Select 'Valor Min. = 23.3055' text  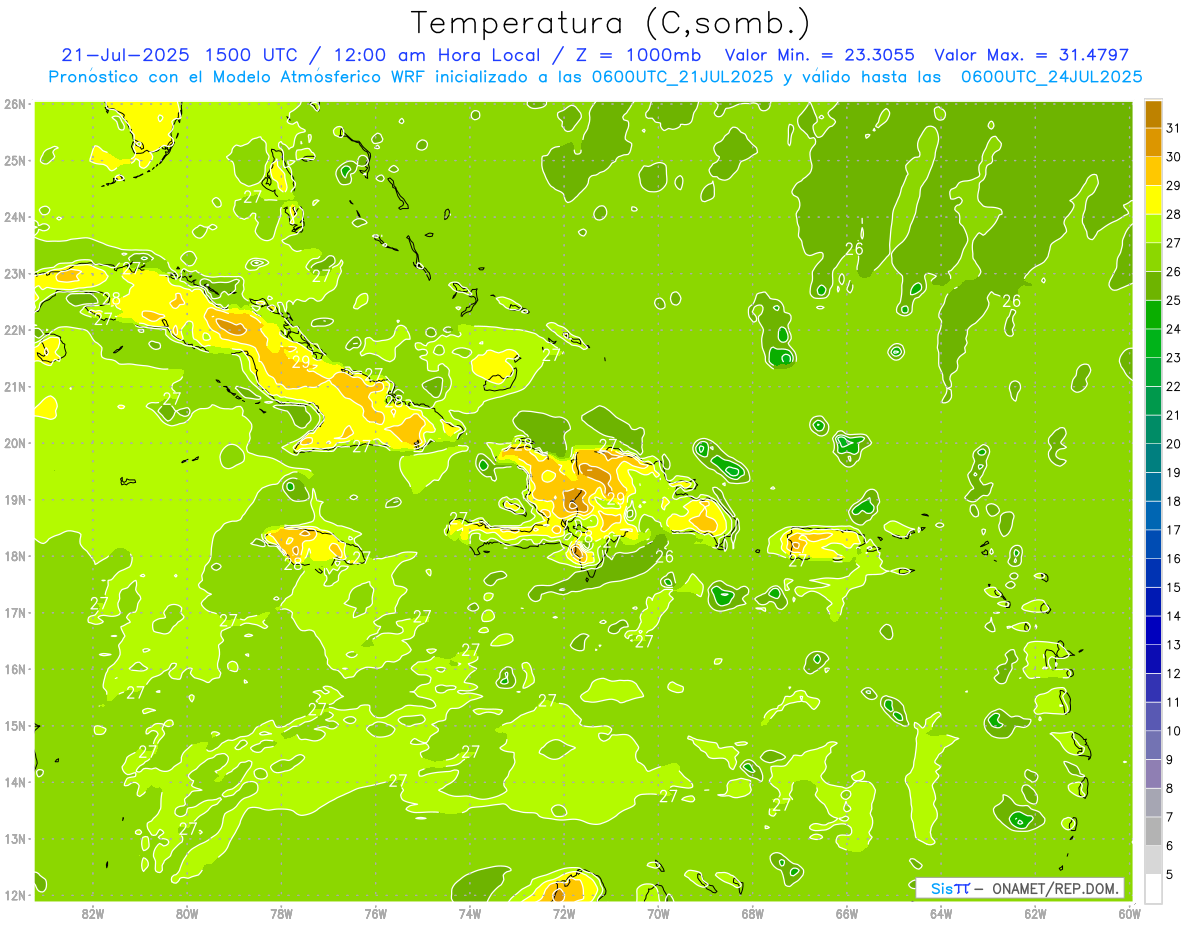pyautogui.click(x=820, y=55)
